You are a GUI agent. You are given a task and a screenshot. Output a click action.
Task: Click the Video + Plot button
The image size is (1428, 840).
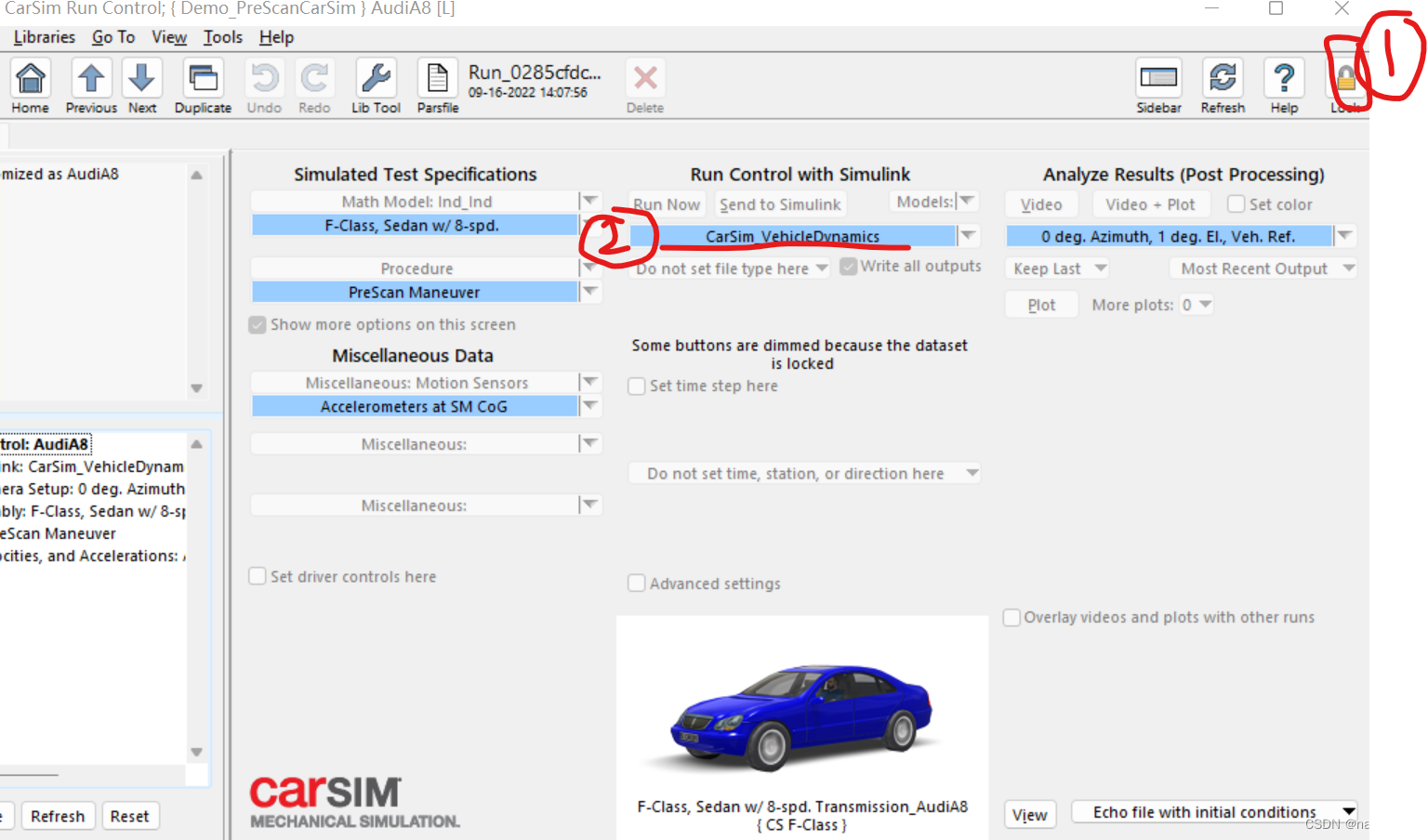[1150, 204]
